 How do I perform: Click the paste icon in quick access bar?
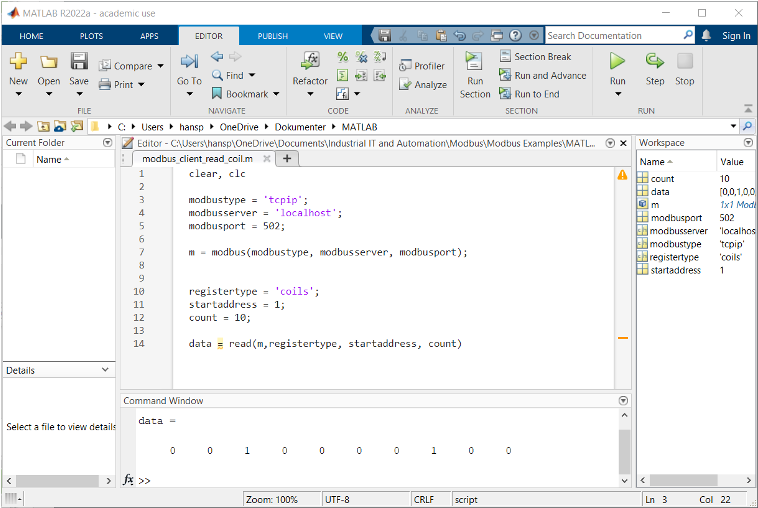(x=441, y=35)
